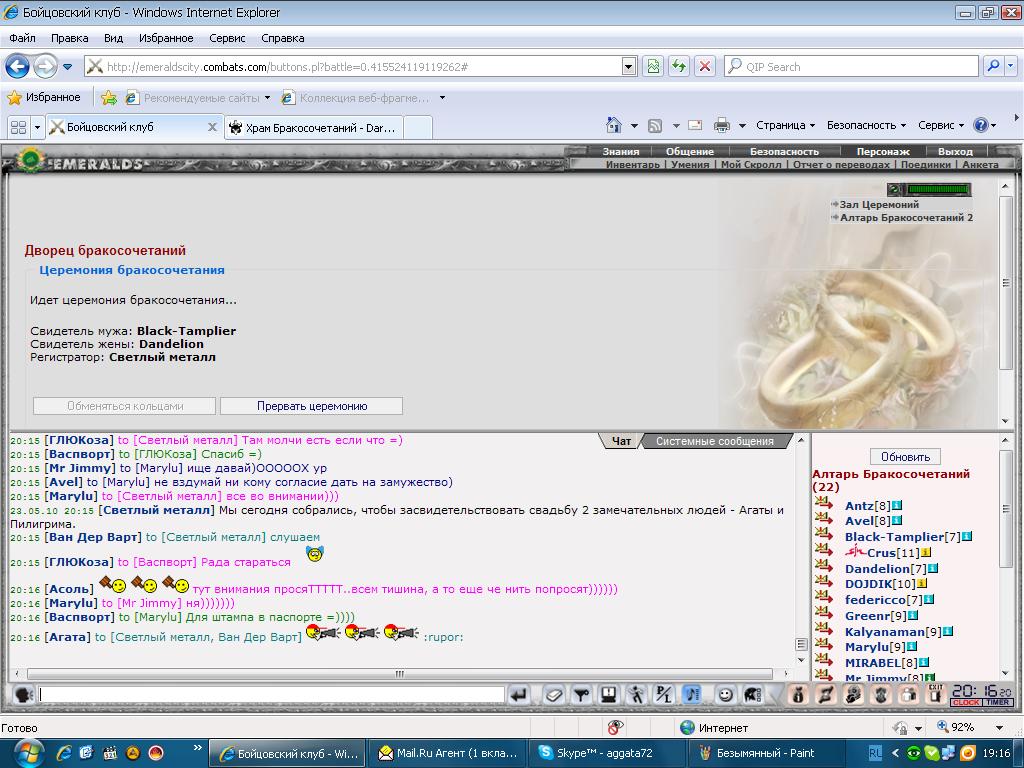
Task: Switch to Mail.Ru Агент in the taskbar
Action: coord(446,753)
